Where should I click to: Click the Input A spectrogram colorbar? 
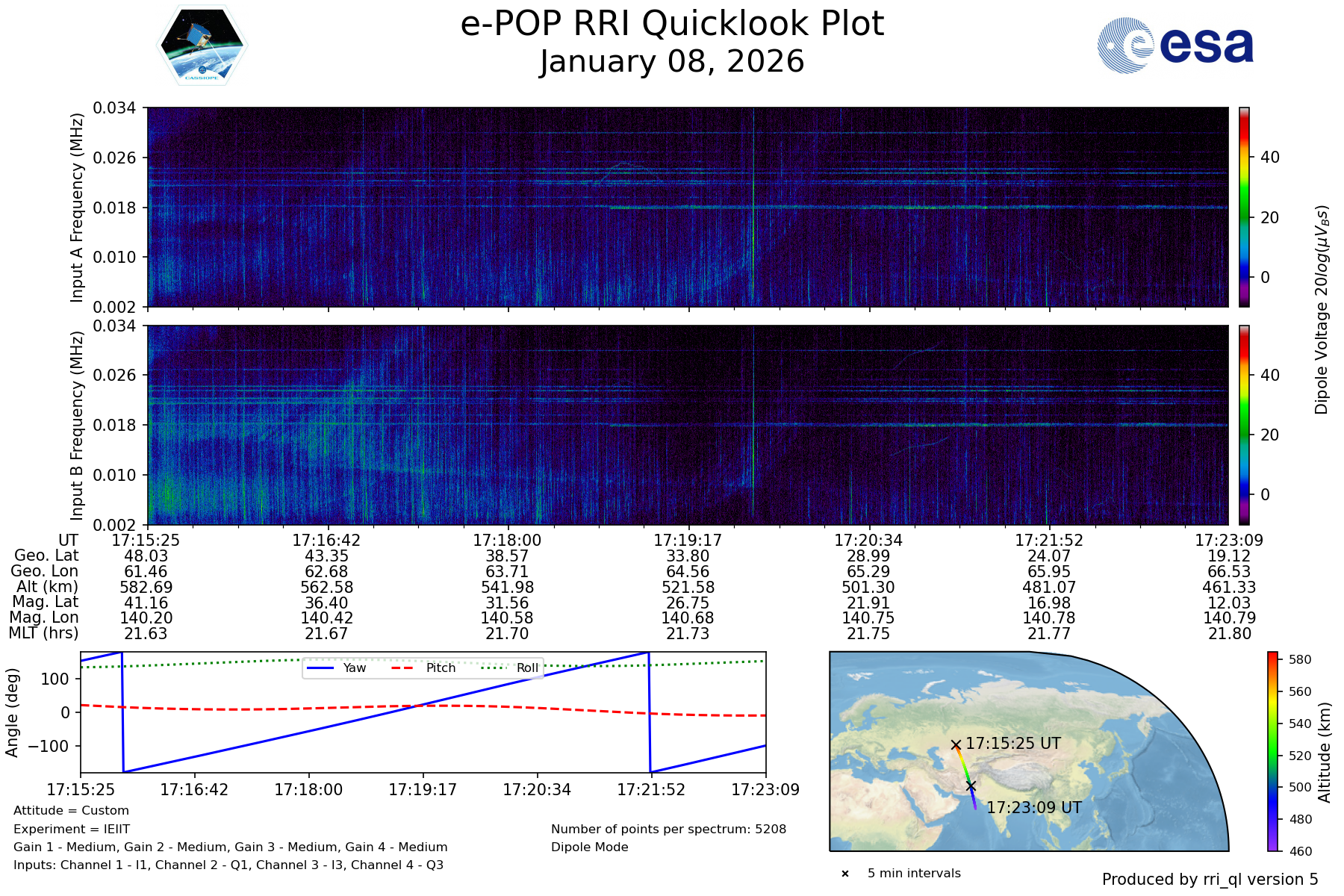click(x=1244, y=207)
